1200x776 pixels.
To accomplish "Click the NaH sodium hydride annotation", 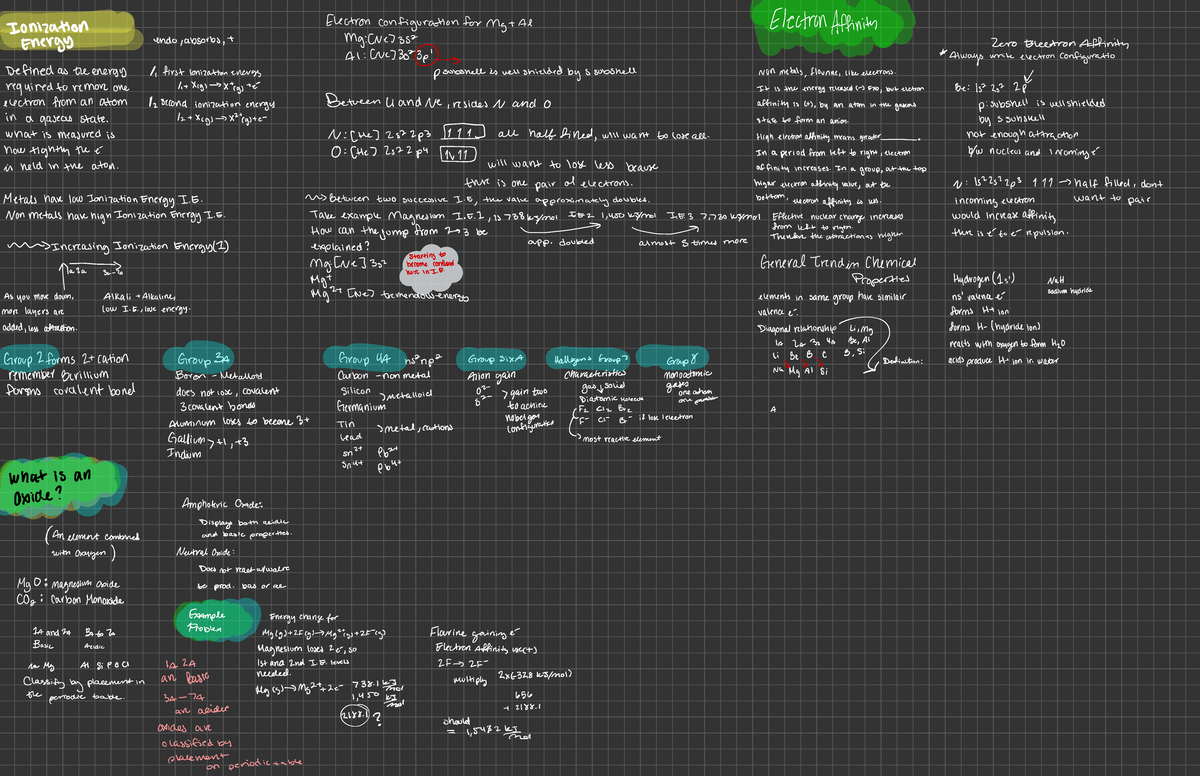I will [x=1068, y=285].
